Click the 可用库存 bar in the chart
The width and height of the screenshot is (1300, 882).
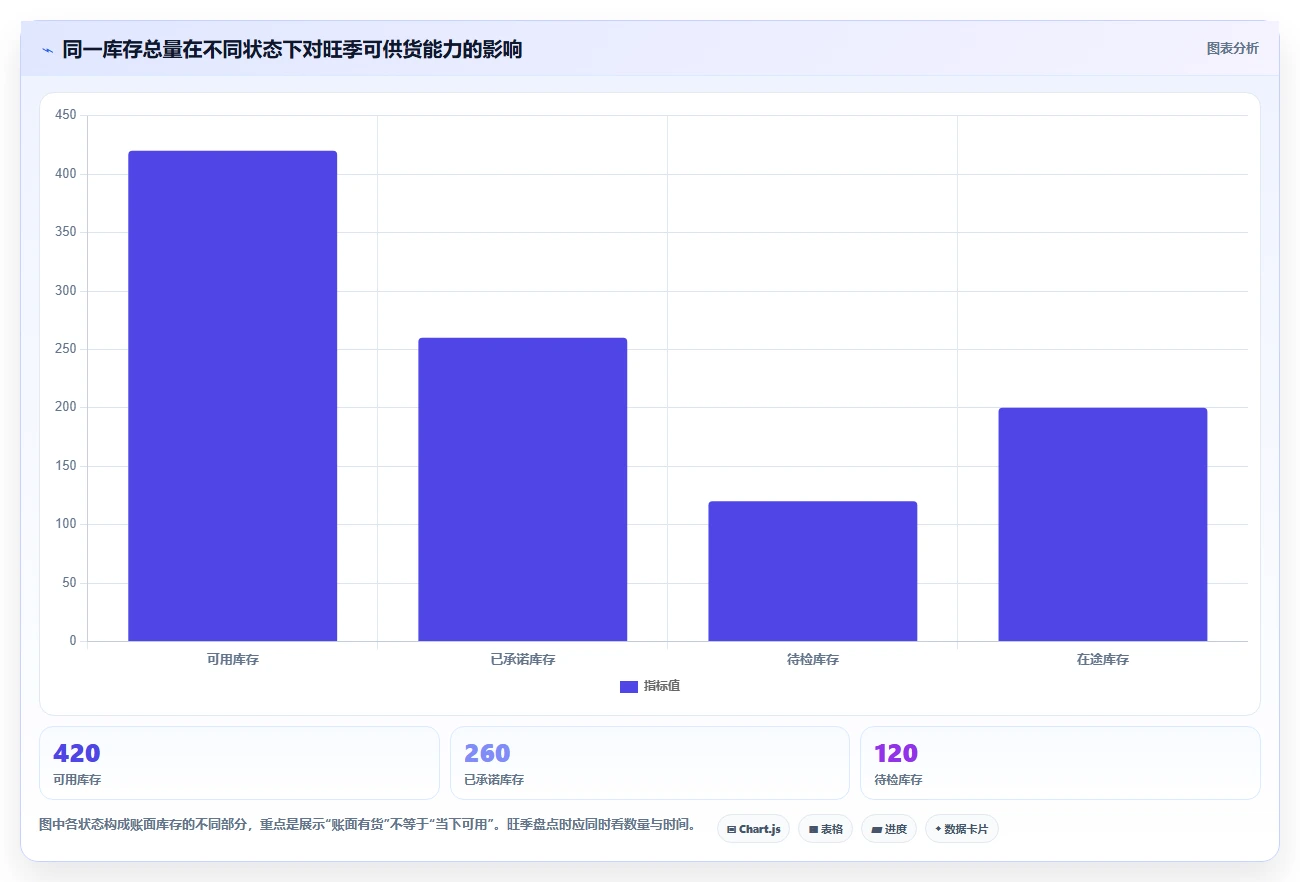coord(232,396)
